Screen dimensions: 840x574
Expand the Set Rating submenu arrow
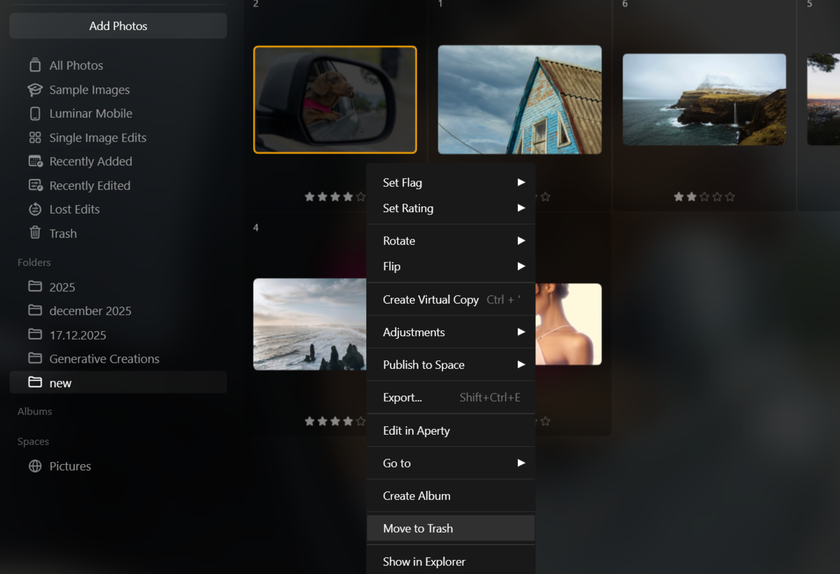pyautogui.click(x=521, y=208)
